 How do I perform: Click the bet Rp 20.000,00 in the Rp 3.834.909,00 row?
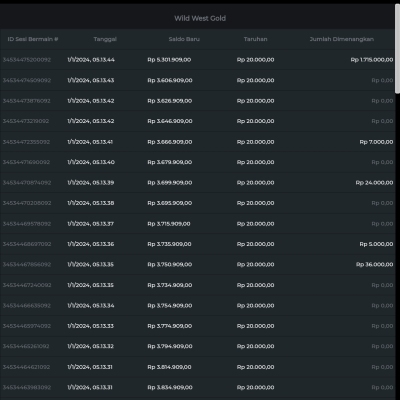[256, 387]
